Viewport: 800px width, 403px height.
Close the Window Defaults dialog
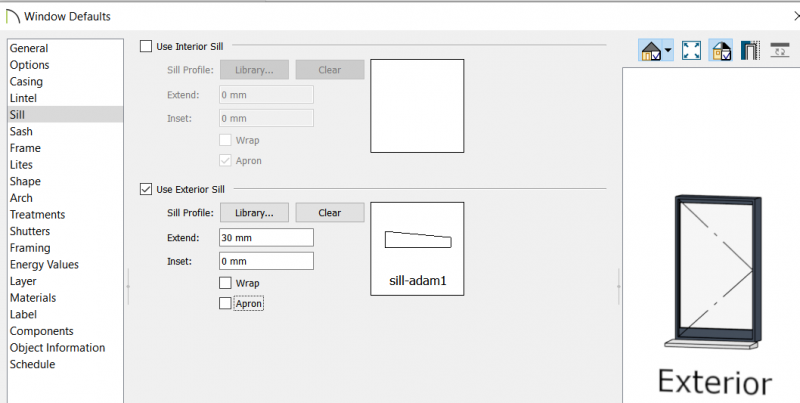coord(796,16)
